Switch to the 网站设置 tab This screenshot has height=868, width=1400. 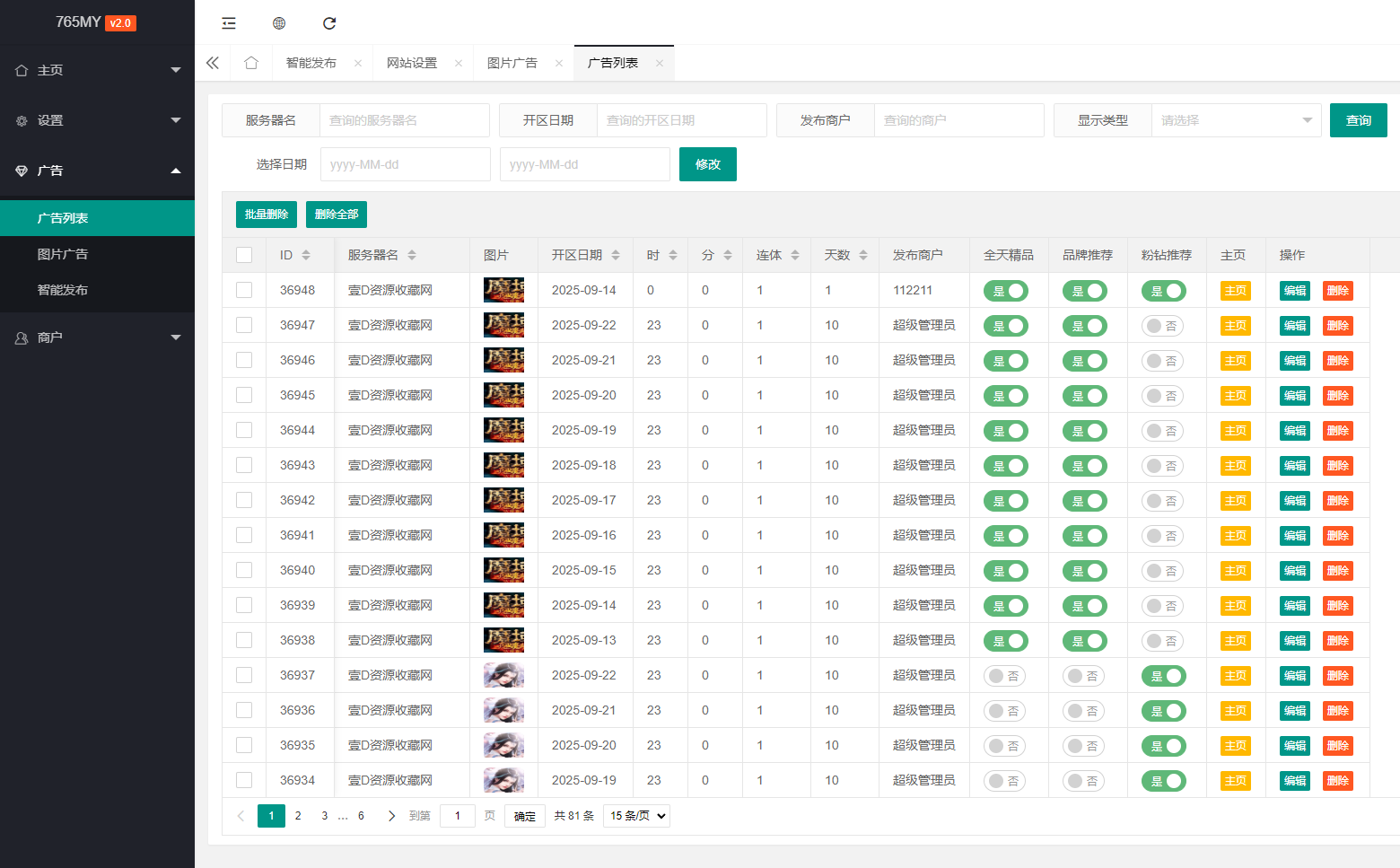412,62
